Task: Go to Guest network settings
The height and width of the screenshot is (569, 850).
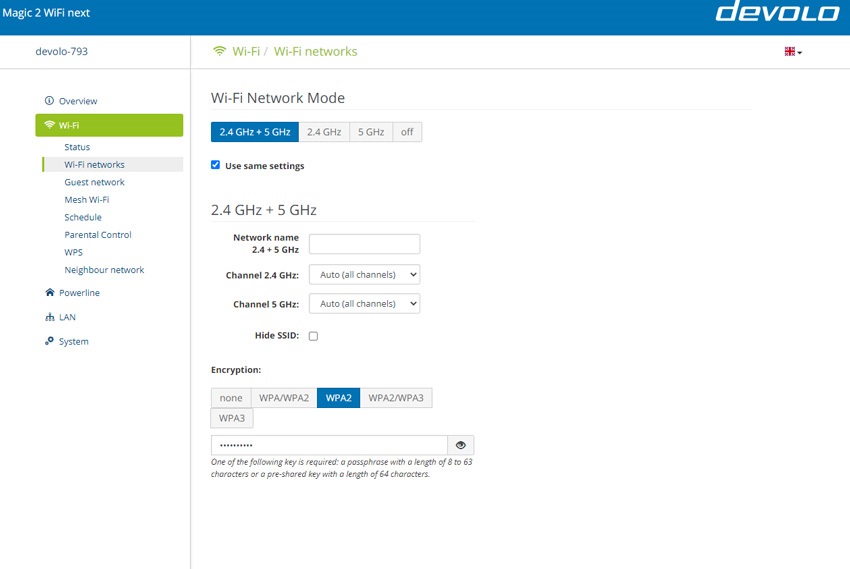Action: click(94, 182)
